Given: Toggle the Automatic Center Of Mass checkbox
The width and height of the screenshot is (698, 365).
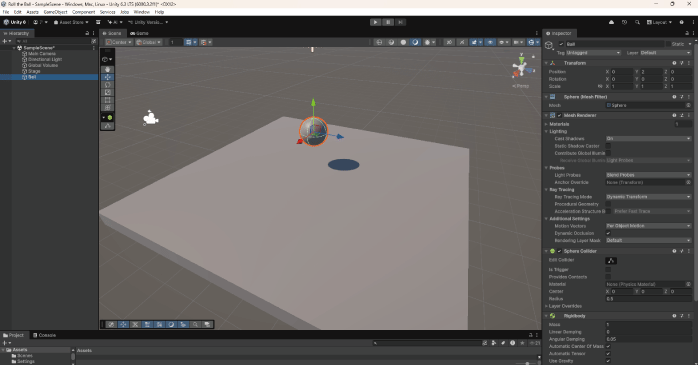Looking at the screenshot, I should 608,346.
